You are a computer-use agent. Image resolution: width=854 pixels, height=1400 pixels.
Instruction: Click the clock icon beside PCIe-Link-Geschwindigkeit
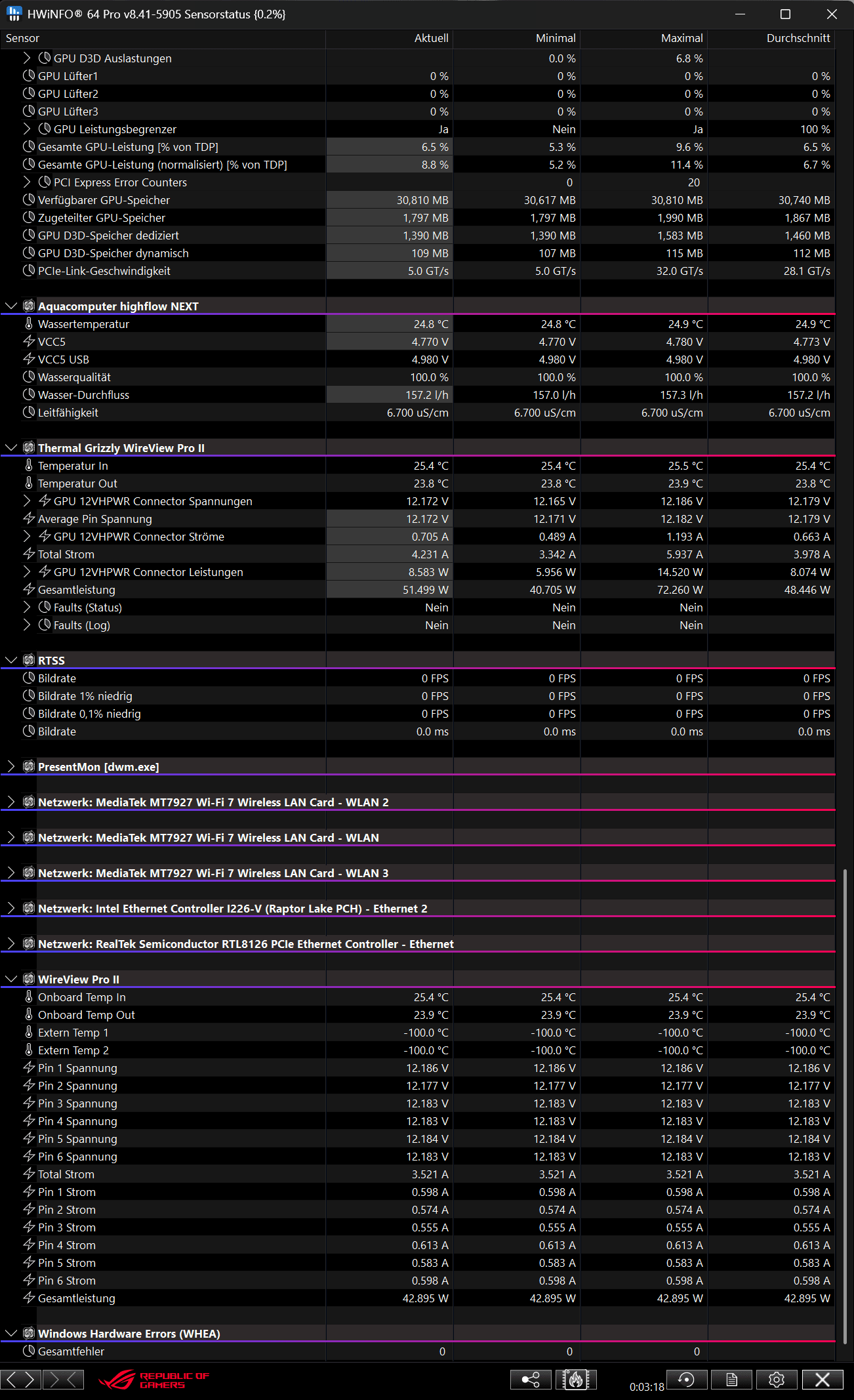29,270
